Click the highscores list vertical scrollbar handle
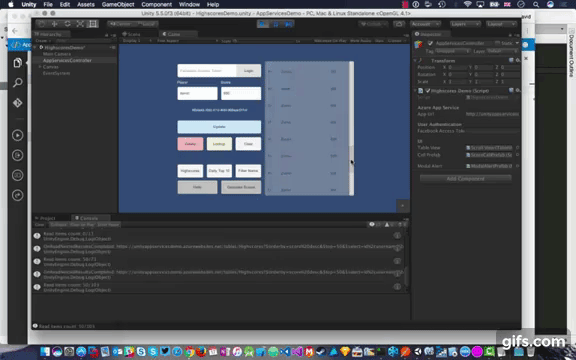The width and height of the screenshot is (576, 360). point(351,159)
